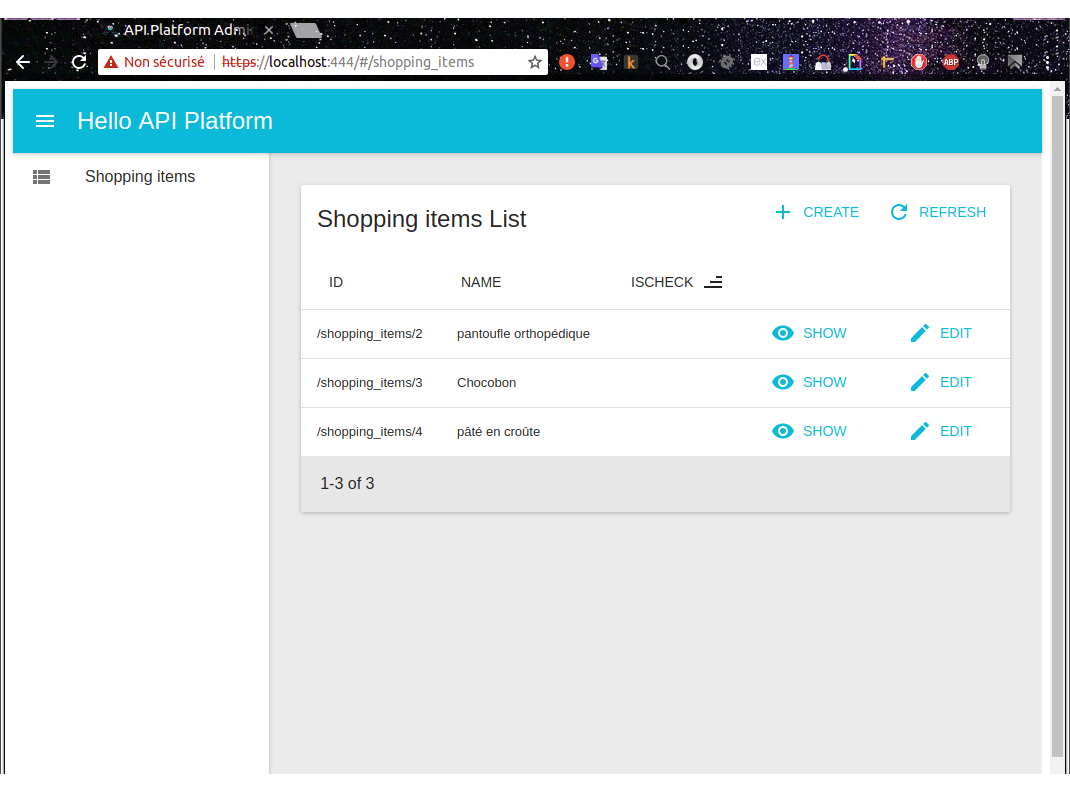The width and height of the screenshot is (1070, 792).
Task: Show details for pâté en croûte
Action: [x=810, y=431]
